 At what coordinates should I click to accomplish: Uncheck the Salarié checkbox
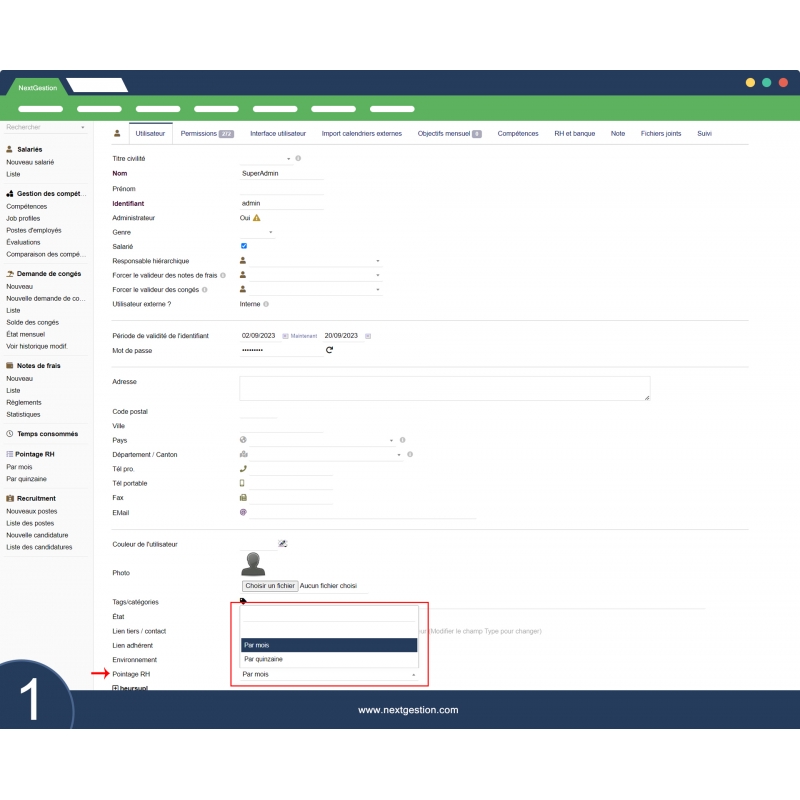tap(243, 245)
